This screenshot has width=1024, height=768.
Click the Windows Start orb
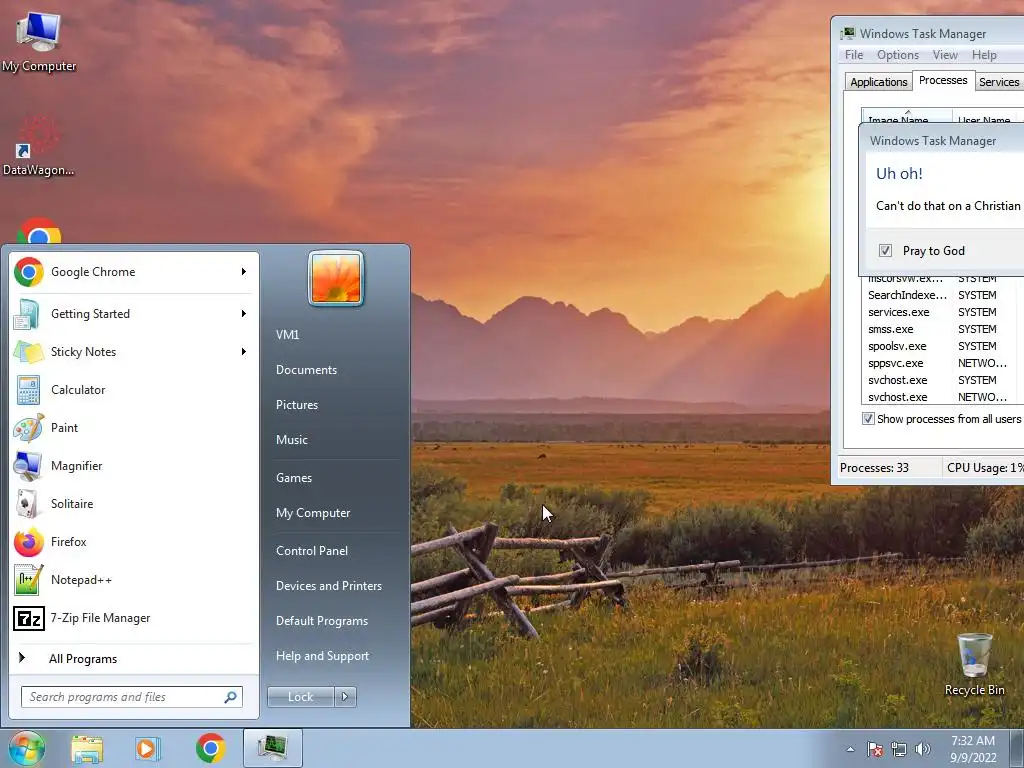(27, 748)
